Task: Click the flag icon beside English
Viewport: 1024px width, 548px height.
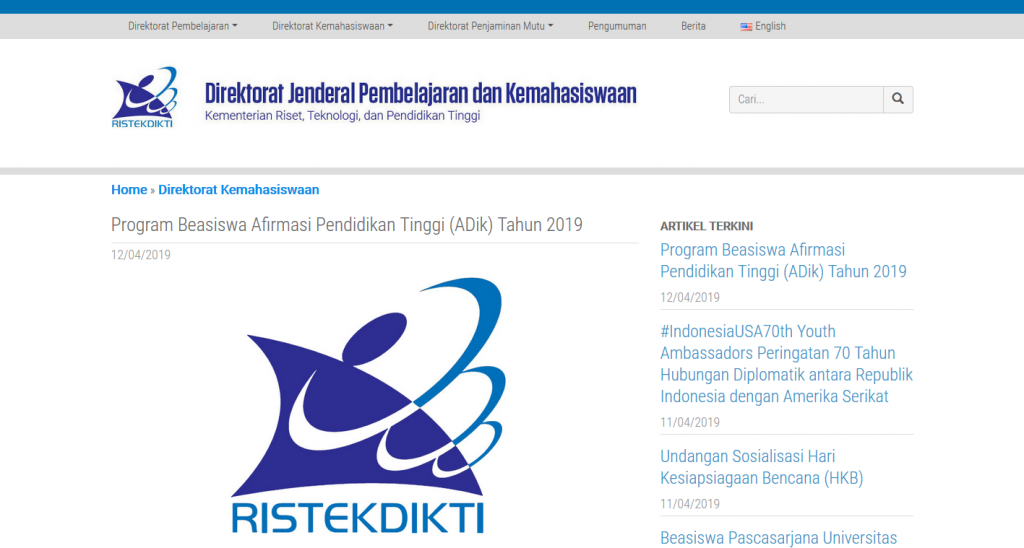Action: [746, 26]
